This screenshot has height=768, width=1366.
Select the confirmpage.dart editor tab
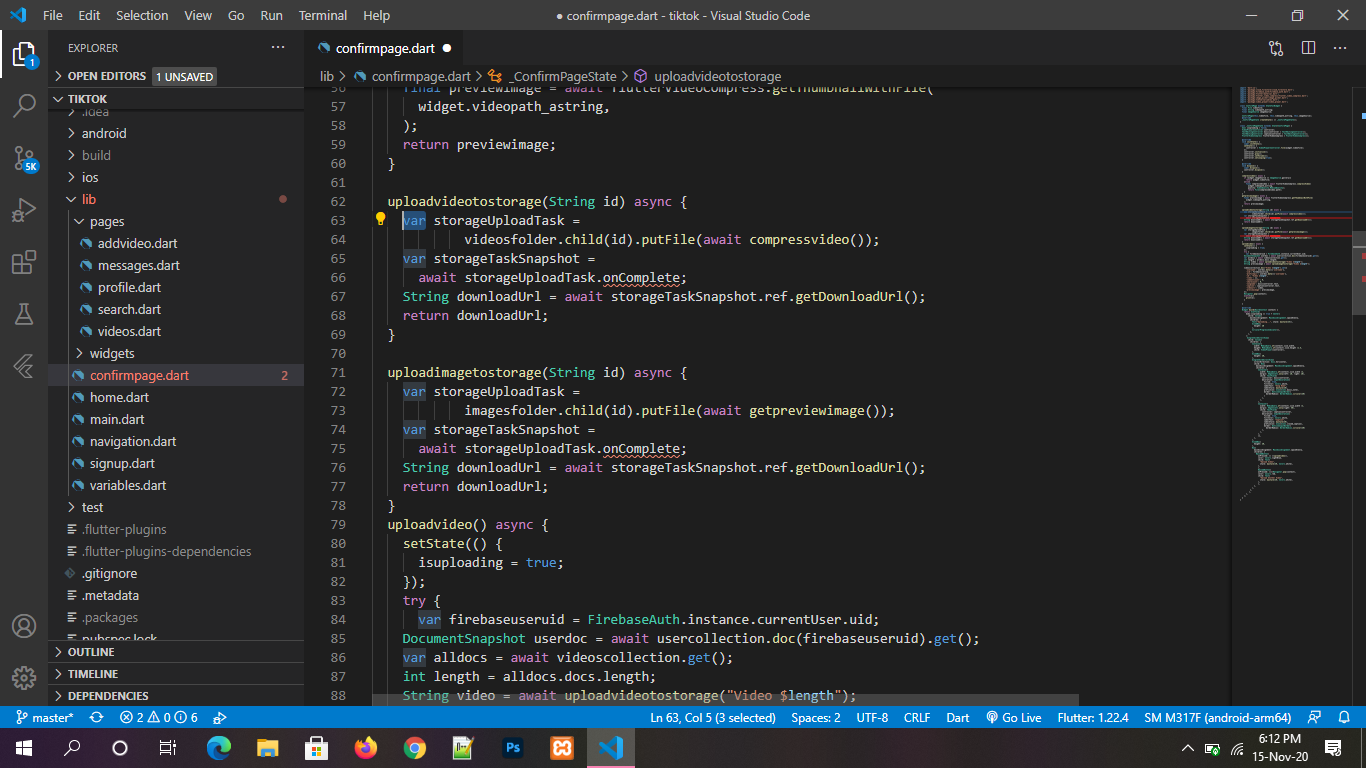pyautogui.click(x=384, y=48)
